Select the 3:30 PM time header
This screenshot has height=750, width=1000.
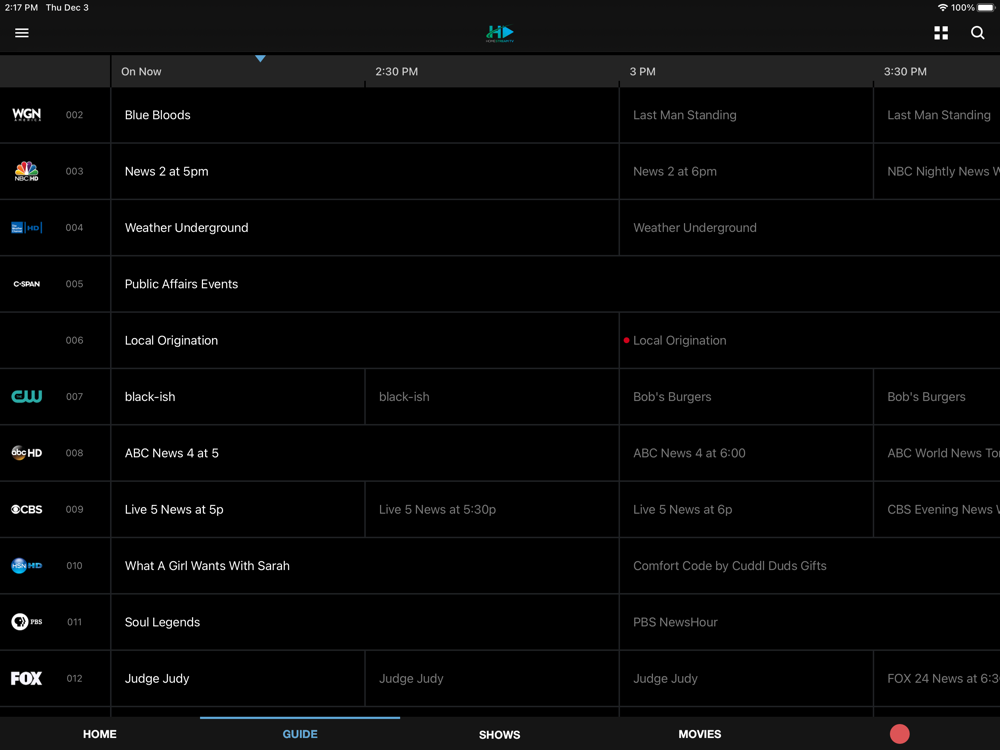905,71
